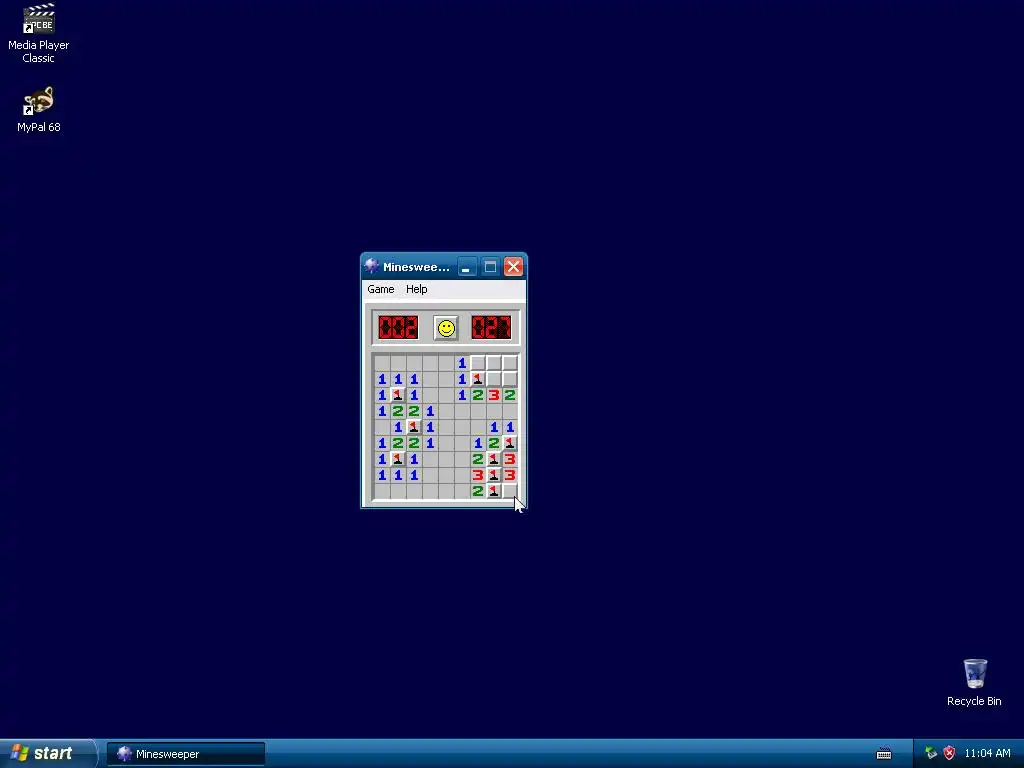
Task: Click the flag in bottom row, column 8
Action: tap(494, 491)
